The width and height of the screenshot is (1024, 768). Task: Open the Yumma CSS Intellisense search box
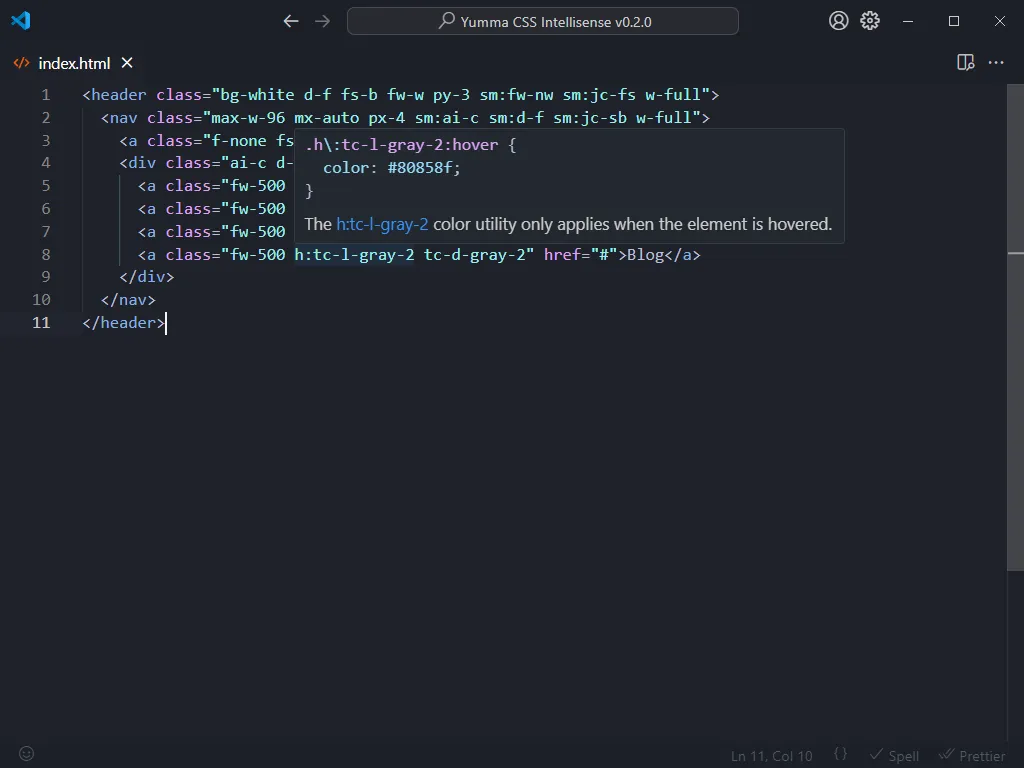[543, 22]
